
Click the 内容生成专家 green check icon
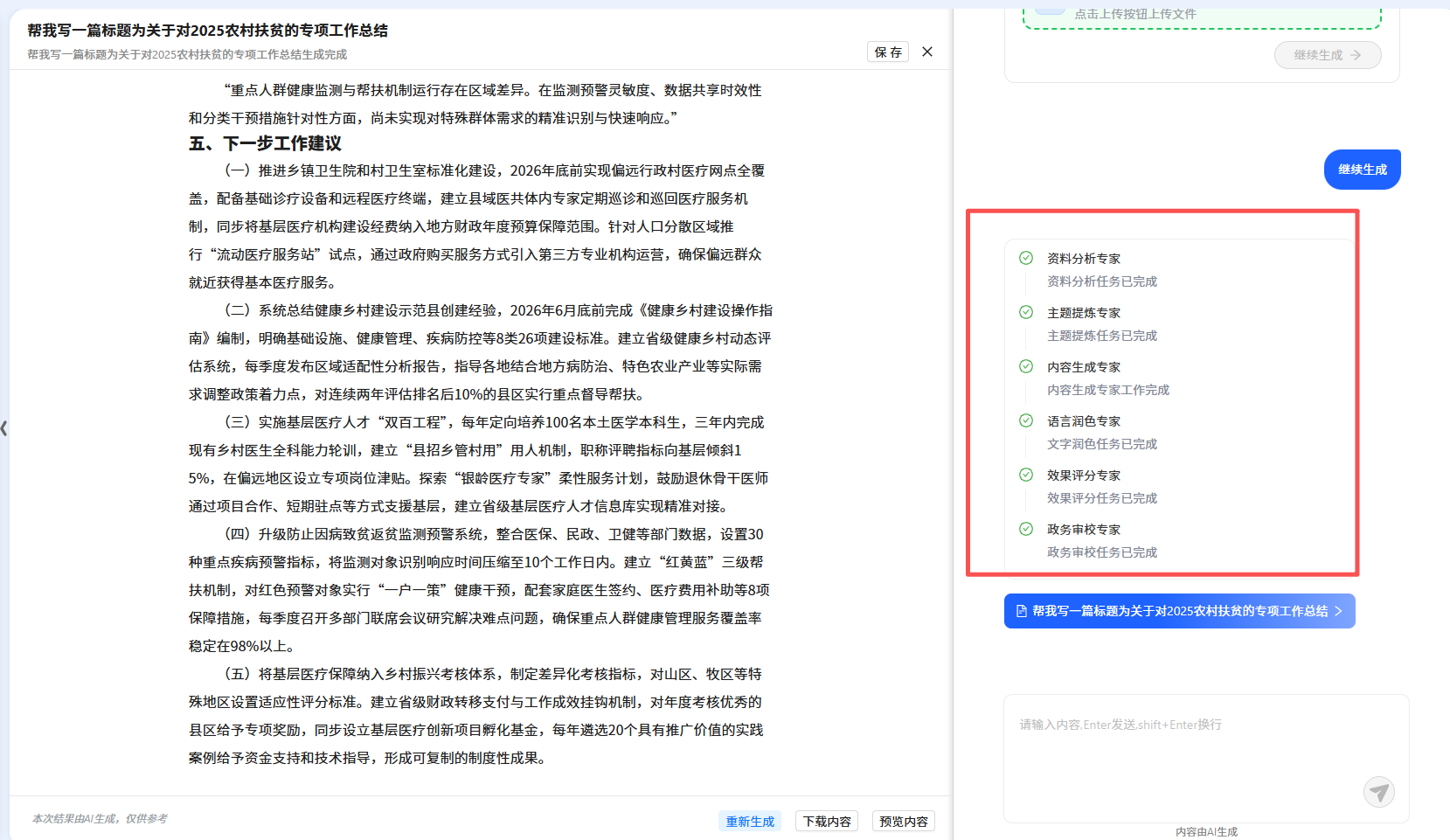pyautogui.click(x=1026, y=366)
